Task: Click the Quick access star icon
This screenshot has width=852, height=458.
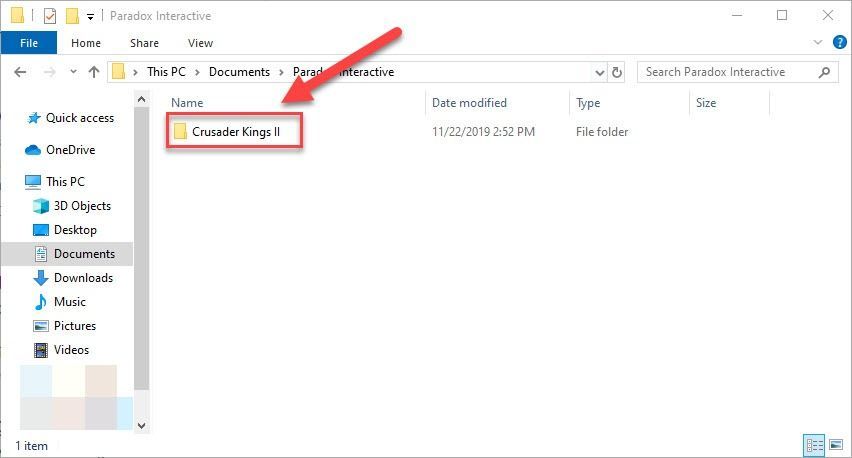Action: [x=34, y=118]
